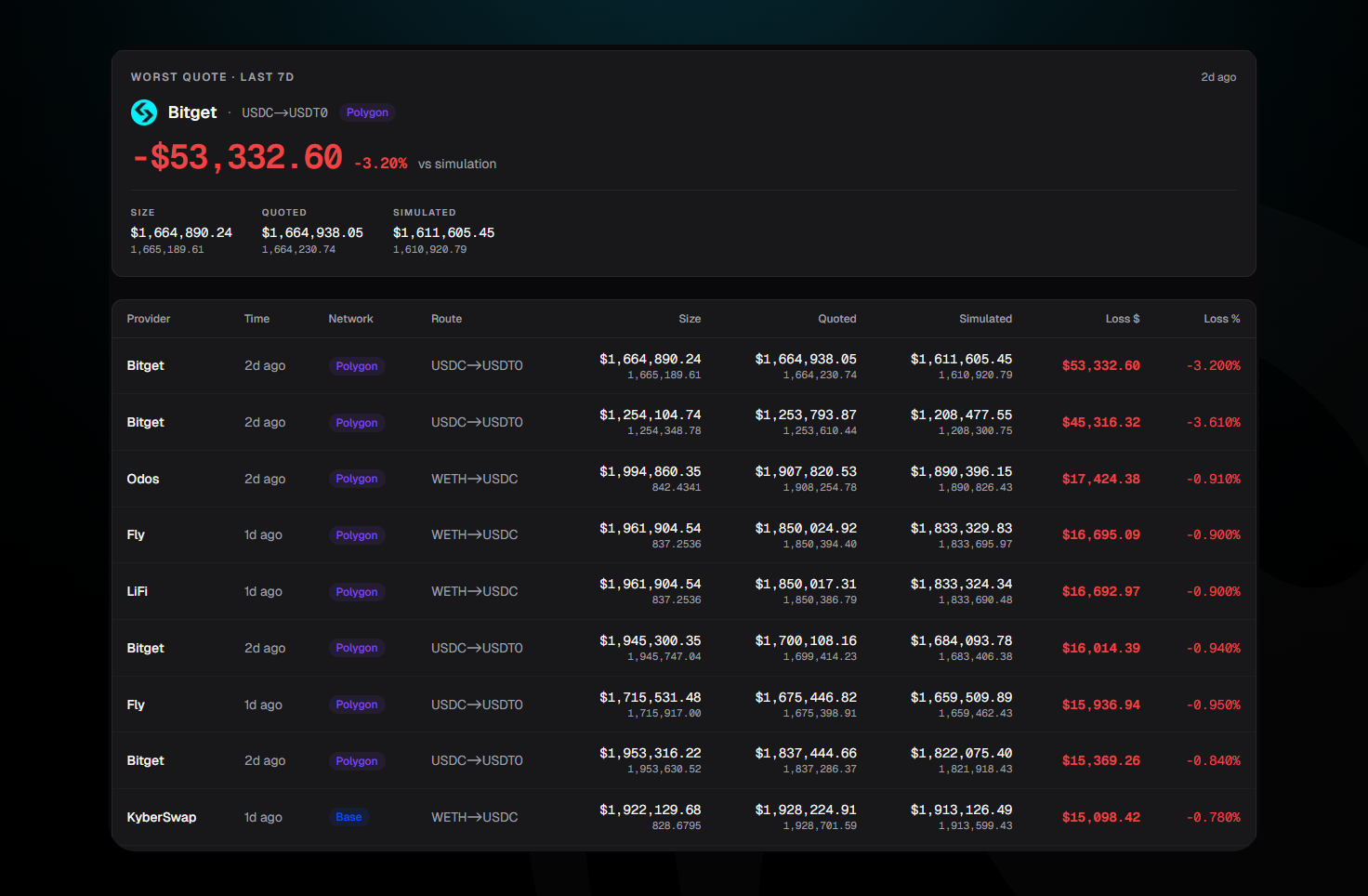
Task: Click loss amount $16,692.97
Action: pos(1101,591)
